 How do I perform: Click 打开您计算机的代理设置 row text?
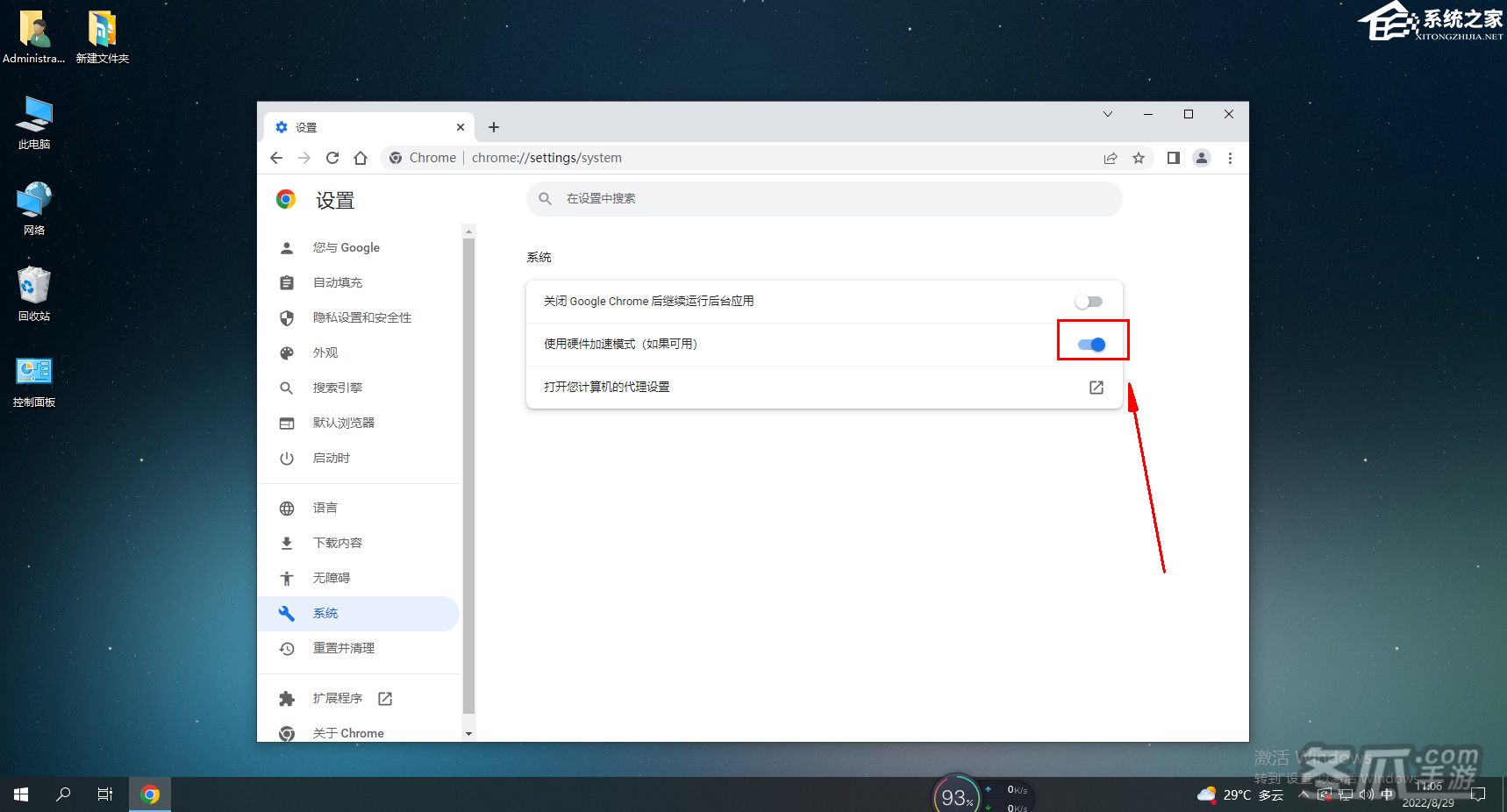click(606, 387)
